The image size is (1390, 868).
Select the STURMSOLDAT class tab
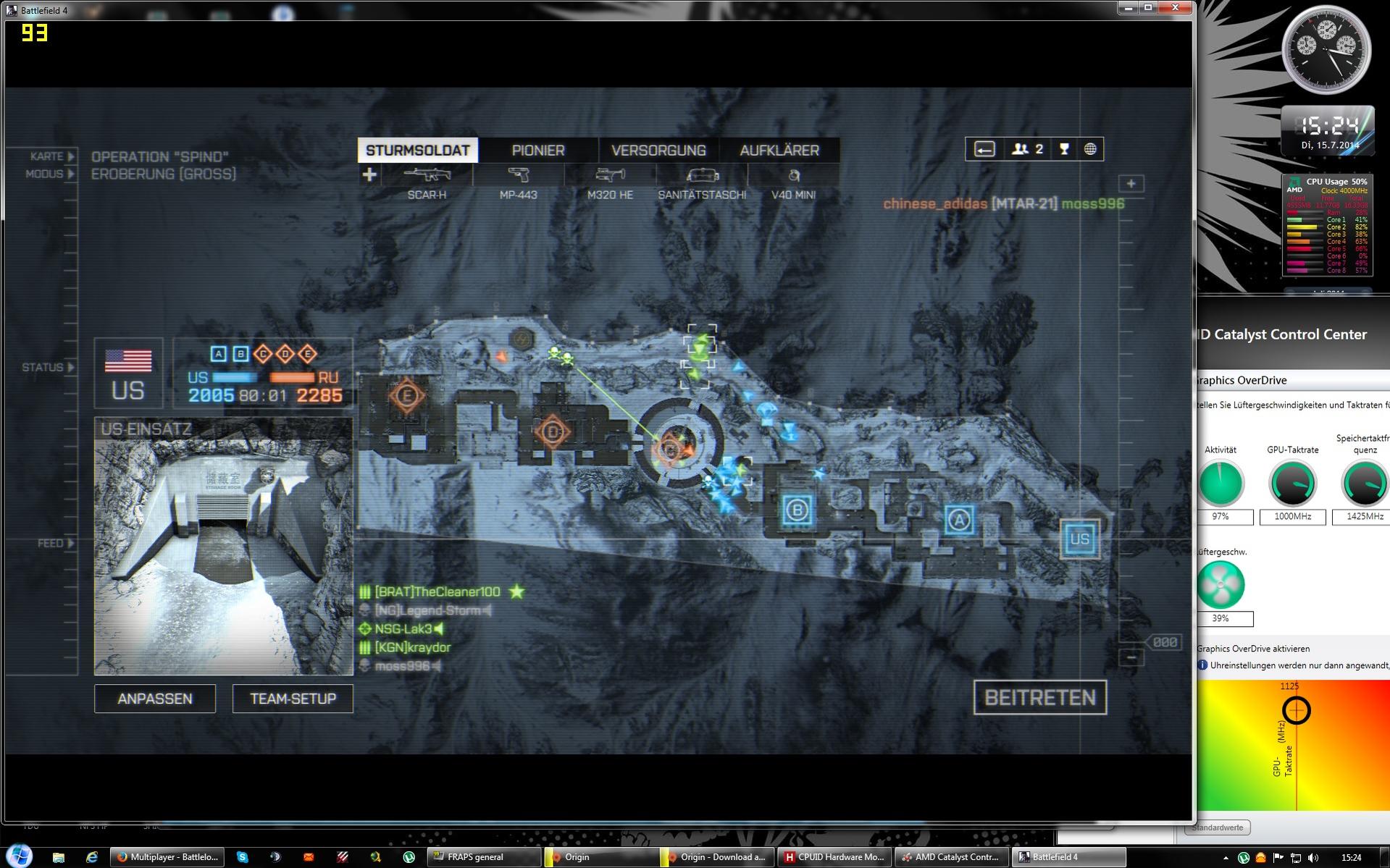(418, 150)
